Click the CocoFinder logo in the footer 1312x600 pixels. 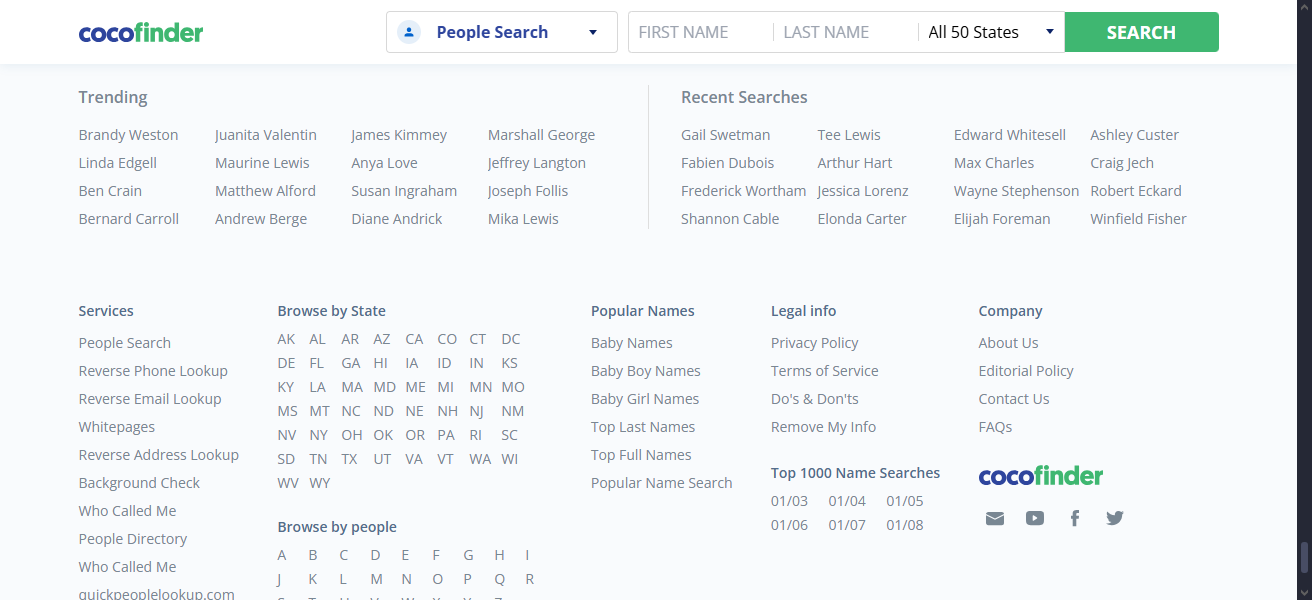coord(1040,476)
